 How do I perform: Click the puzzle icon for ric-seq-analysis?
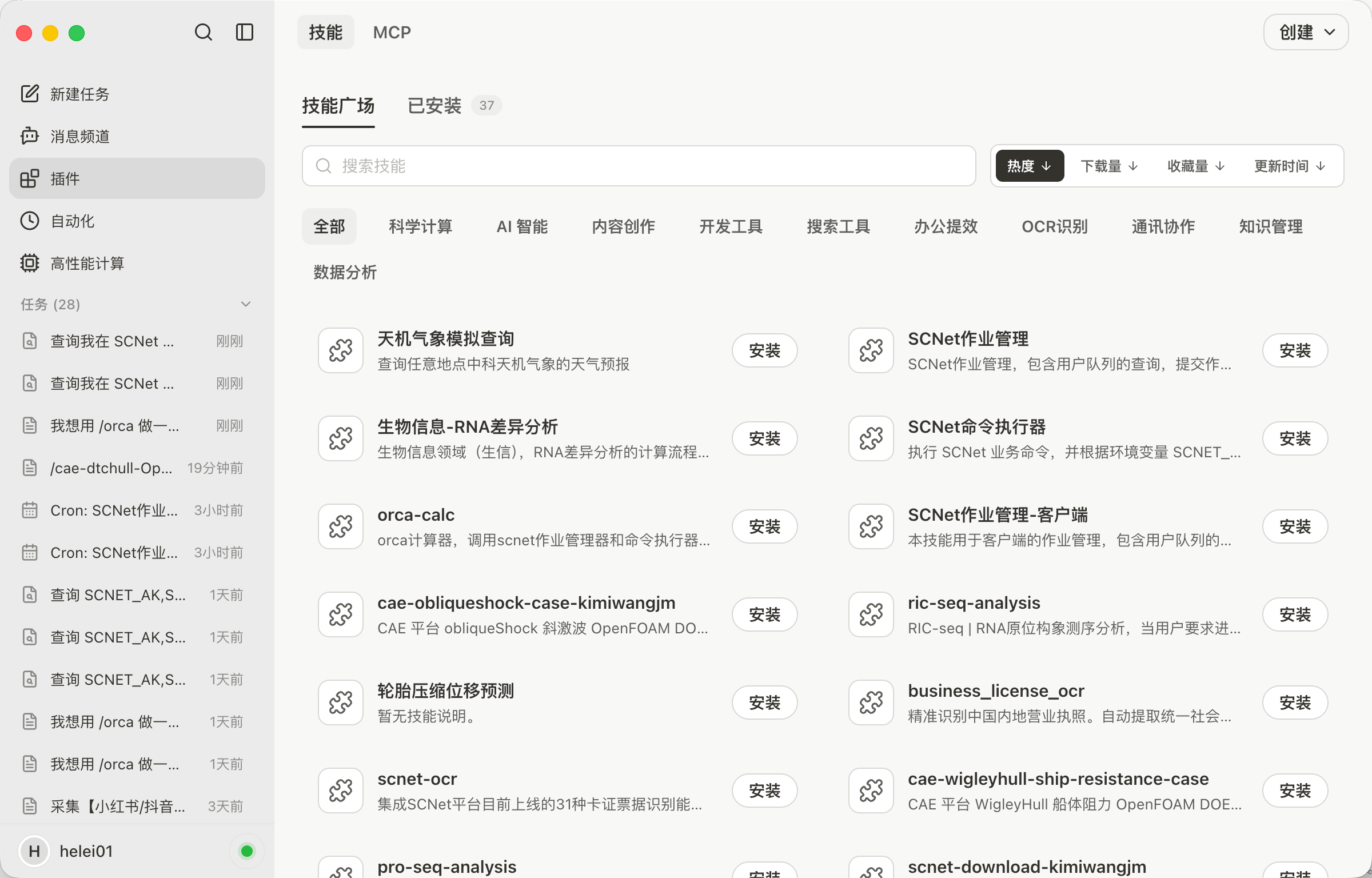pyautogui.click(x=871, y=614)
